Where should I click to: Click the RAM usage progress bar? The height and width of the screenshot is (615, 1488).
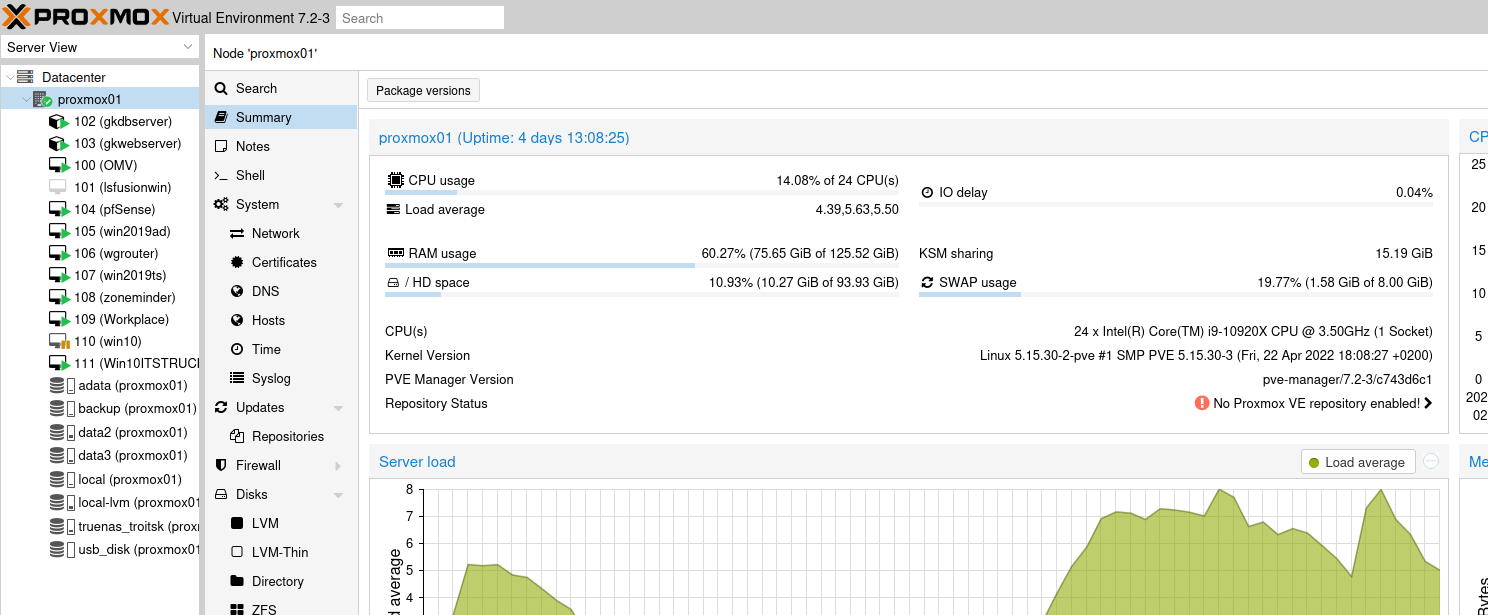[642, 265]
